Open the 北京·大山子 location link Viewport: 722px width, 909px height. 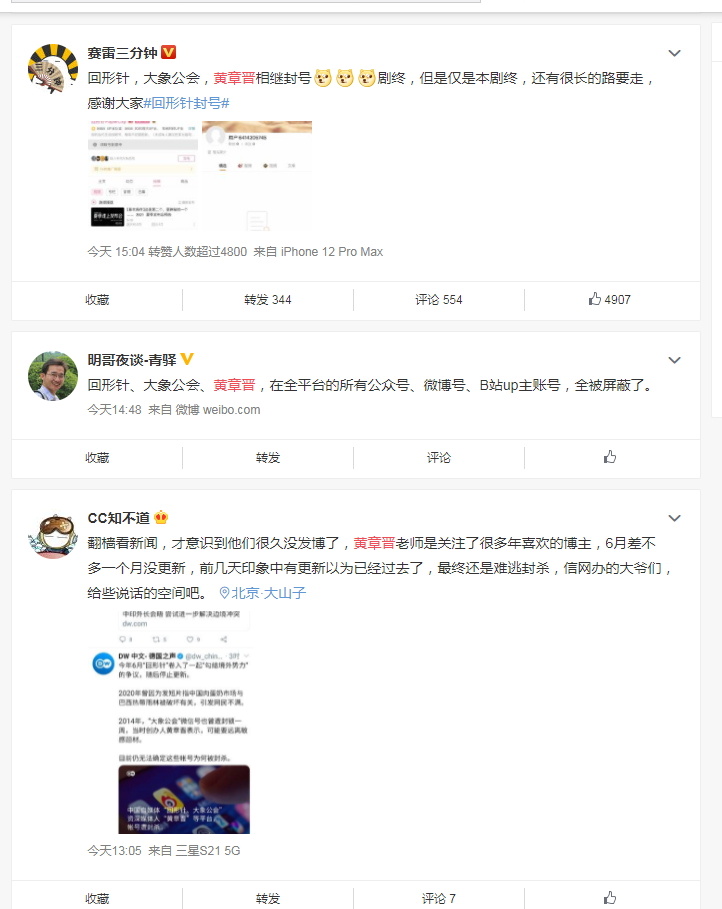point(263,592)
